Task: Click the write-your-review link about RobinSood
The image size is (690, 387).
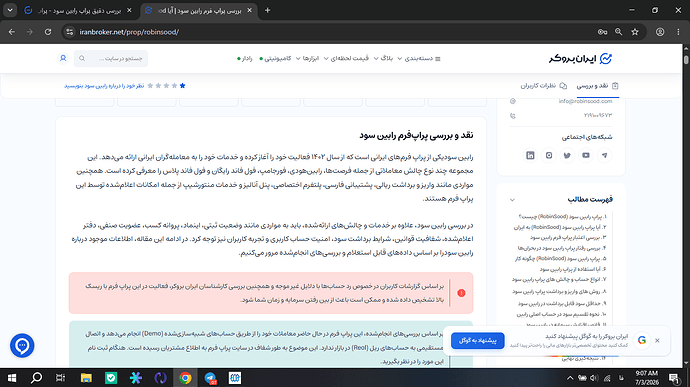Action: click(104, 86)
